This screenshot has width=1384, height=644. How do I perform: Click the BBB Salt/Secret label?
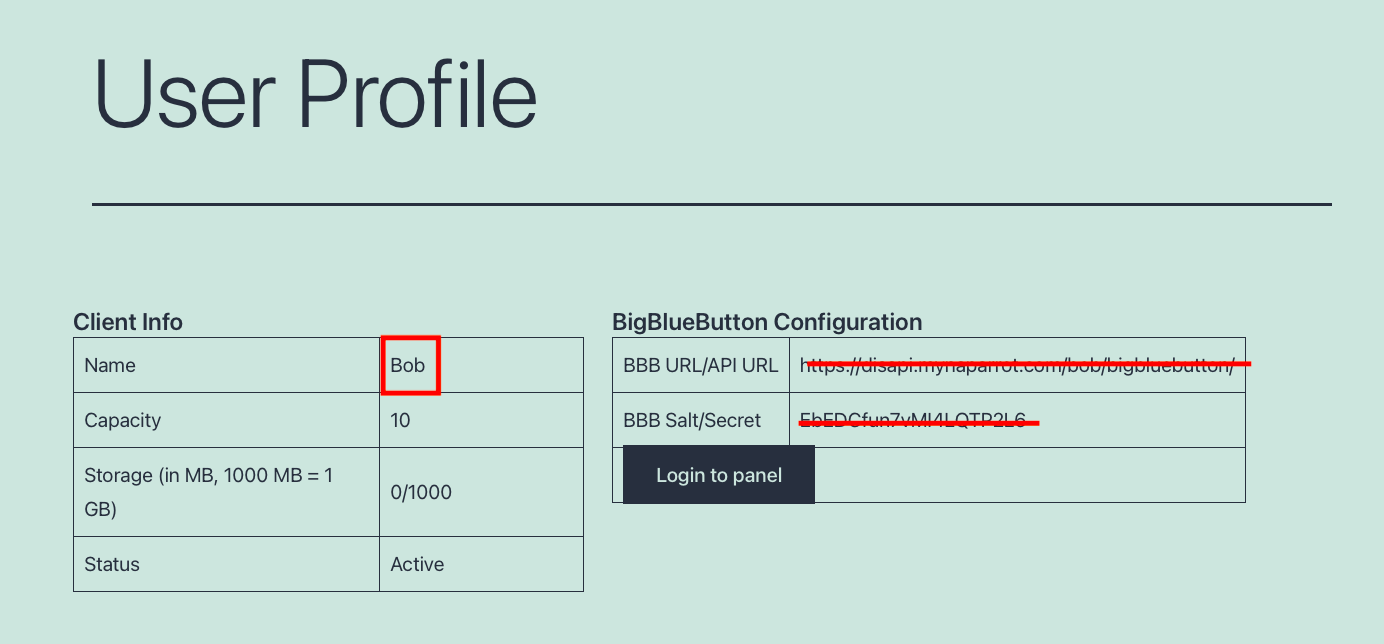692,420
